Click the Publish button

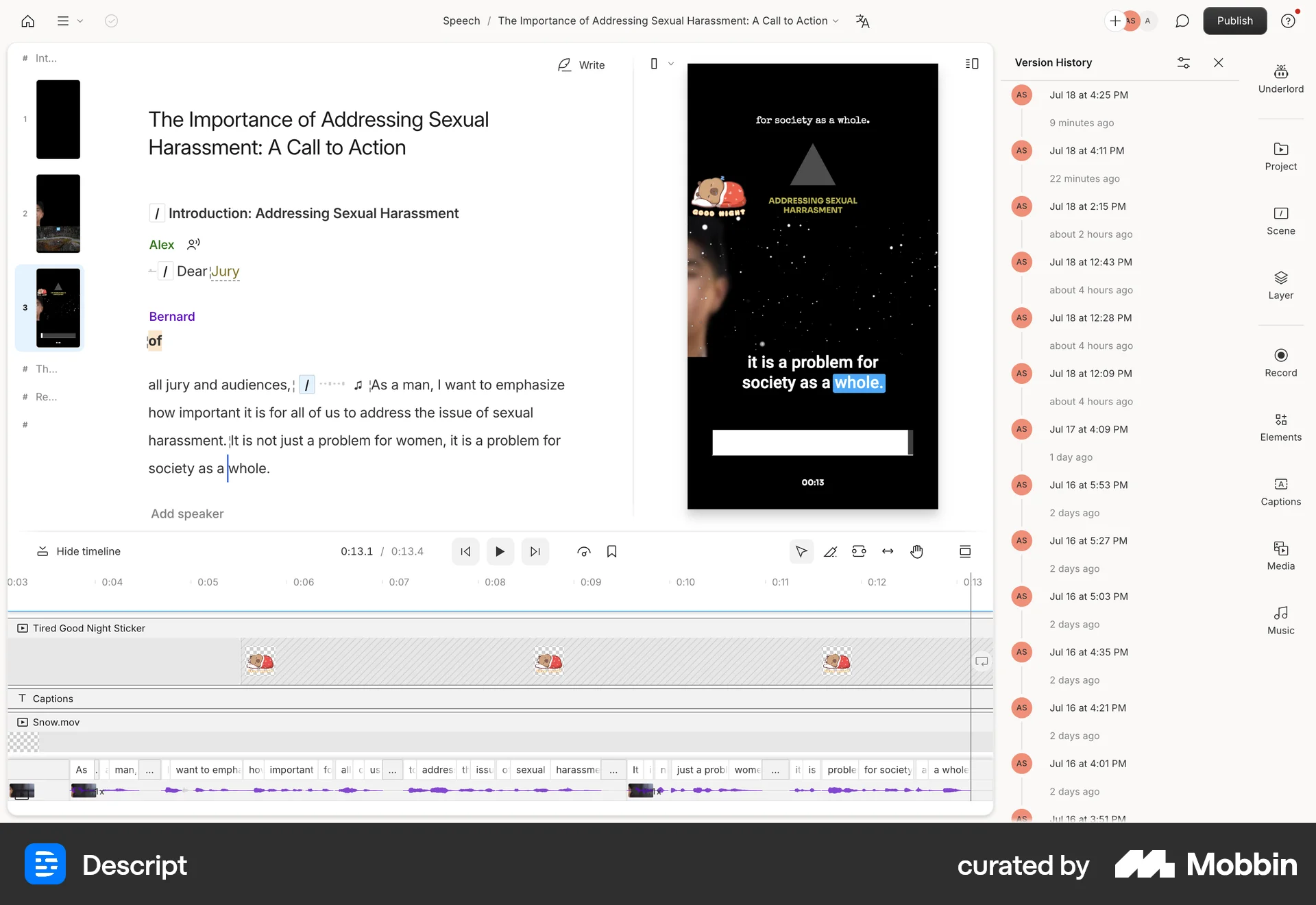pos(1234,21)
